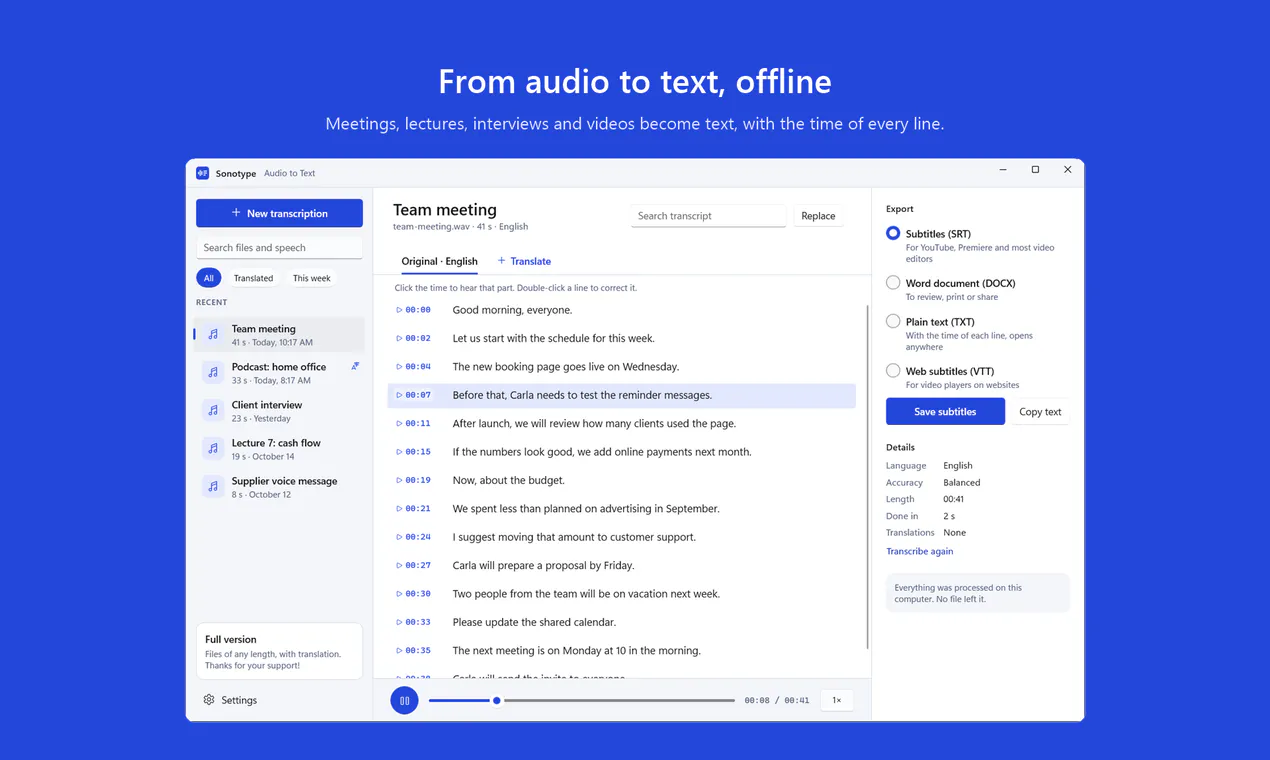Show only files from This week
1270x760 pixels.
[x=311, y=278]
